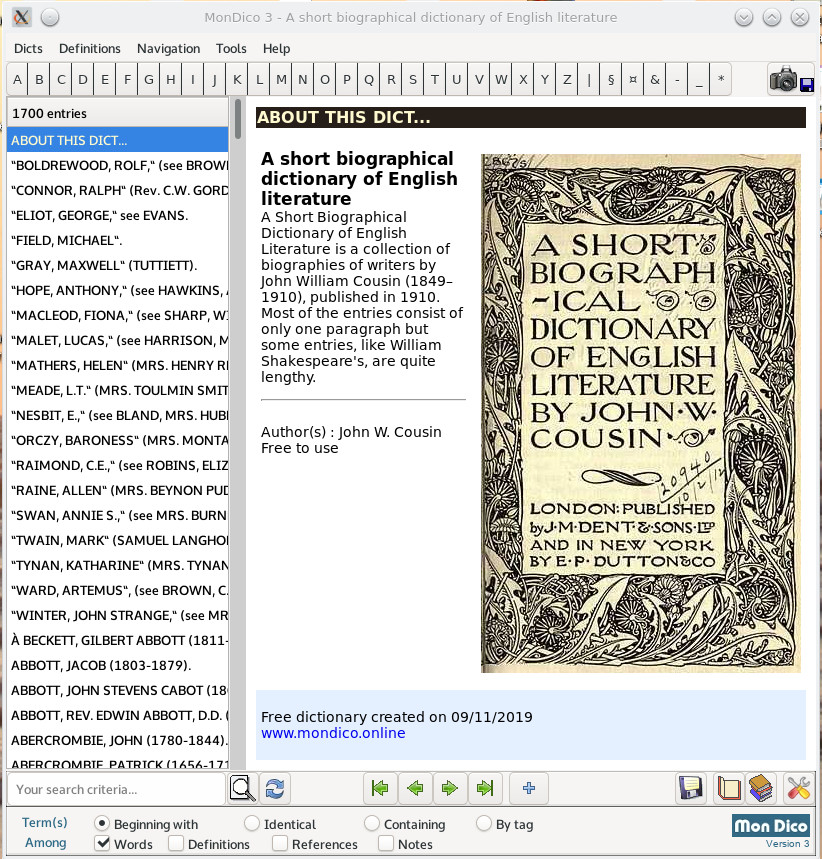Click letter M in the alphabet bar
Image resolution: width=822 pixels, height=859 pixels.
[281, 79]
